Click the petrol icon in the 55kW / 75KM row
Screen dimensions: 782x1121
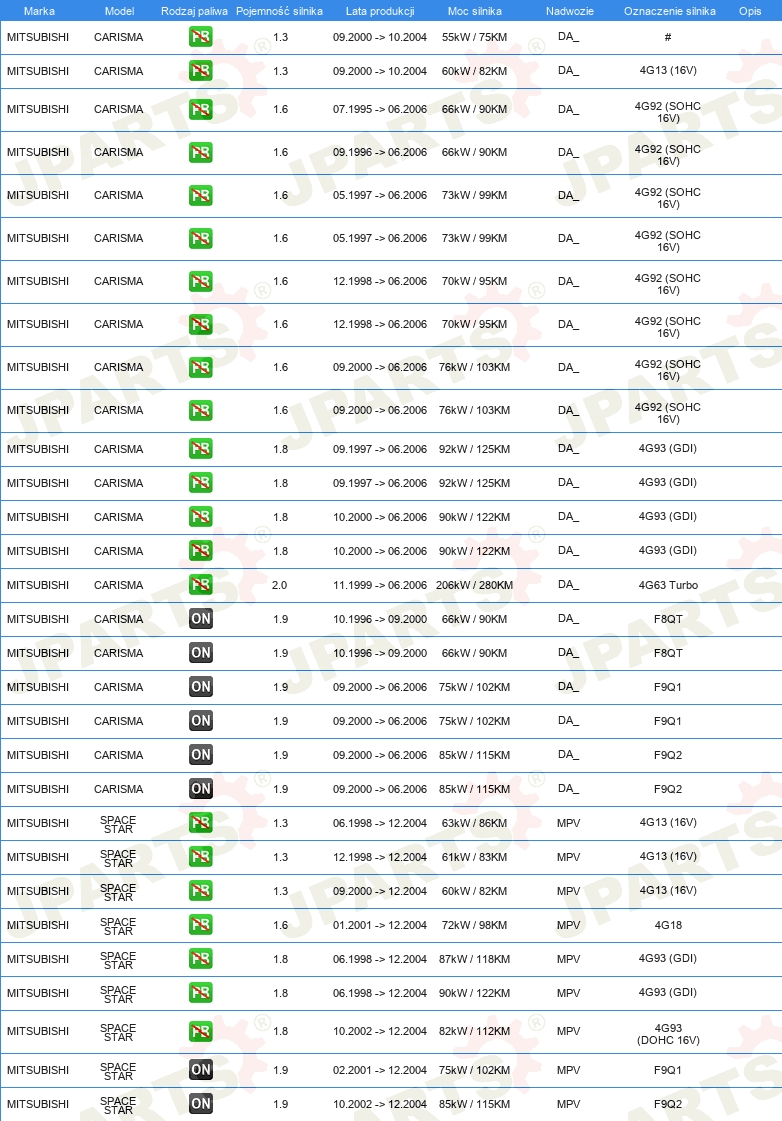201,36
